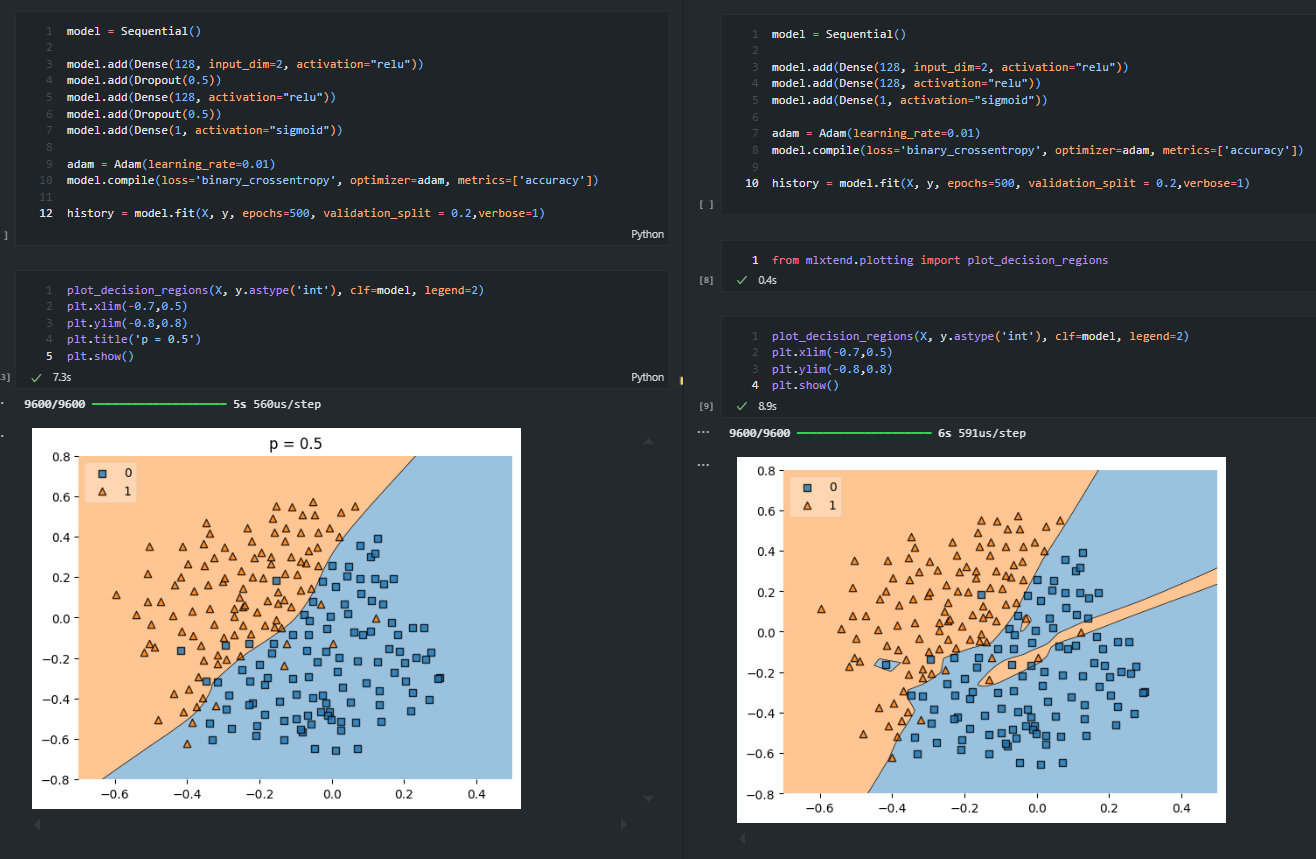Click the right cell's plt.show() line
The width and height of the screenshot is (1316, 859).
805,385
